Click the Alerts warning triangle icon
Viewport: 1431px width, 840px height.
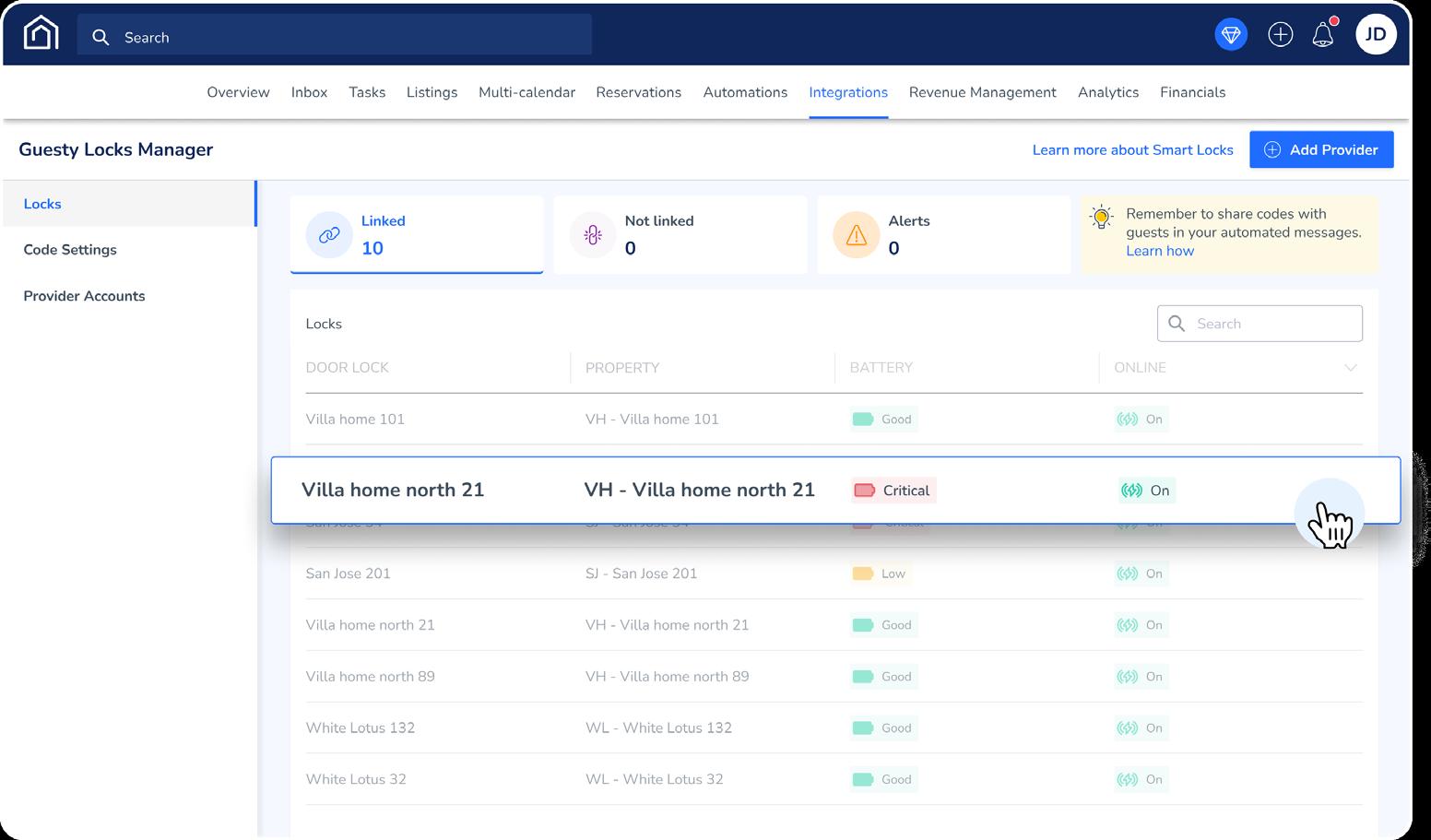(857, 235)
